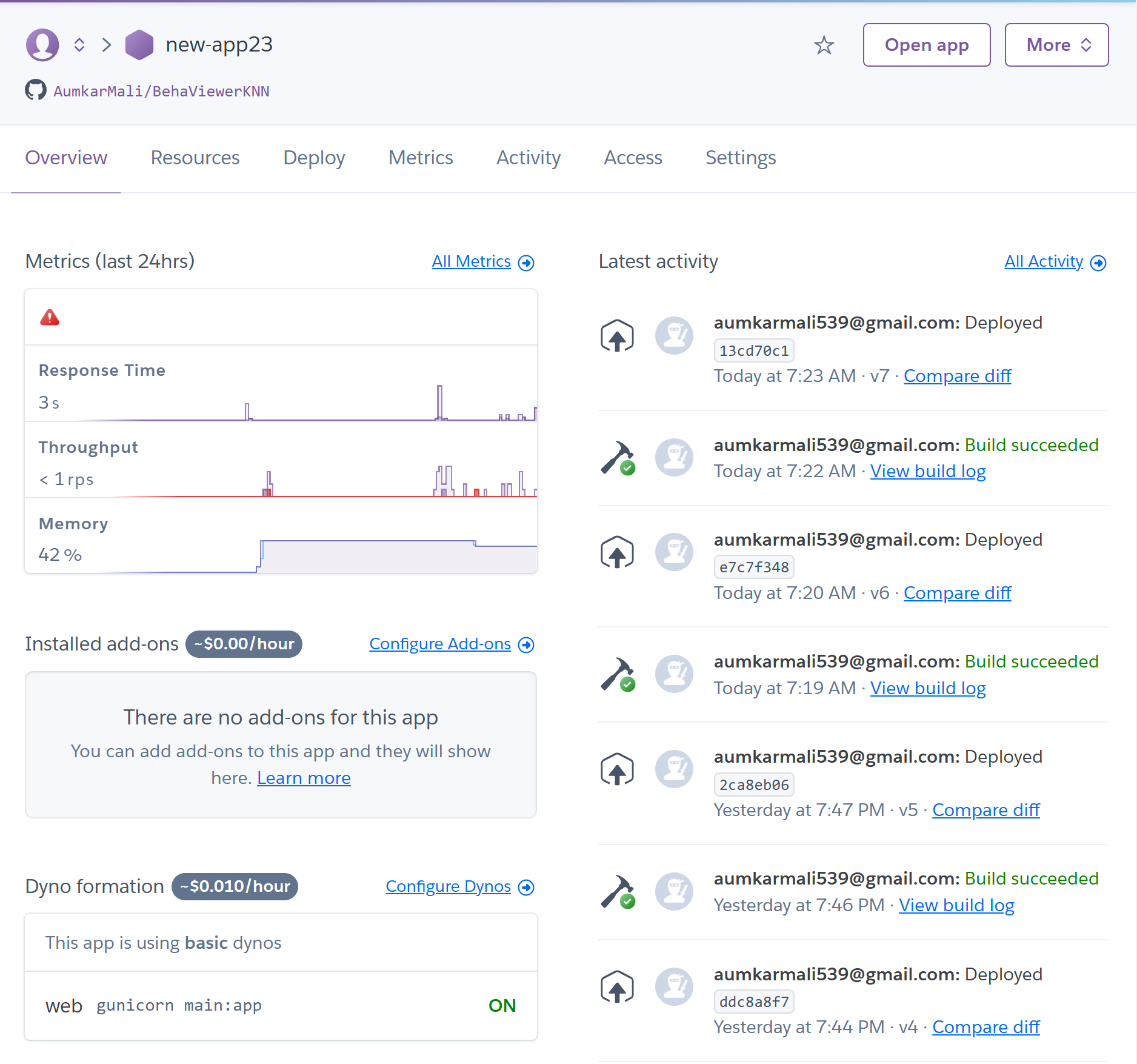View build log from Yesterday 7:46 PM
The image size is (1137, 1064).
click(956, 905)
